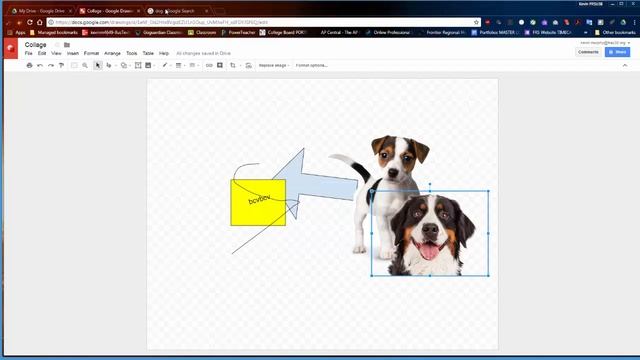Click the Comments button
The image size is (640, 360).
point(588,52)
